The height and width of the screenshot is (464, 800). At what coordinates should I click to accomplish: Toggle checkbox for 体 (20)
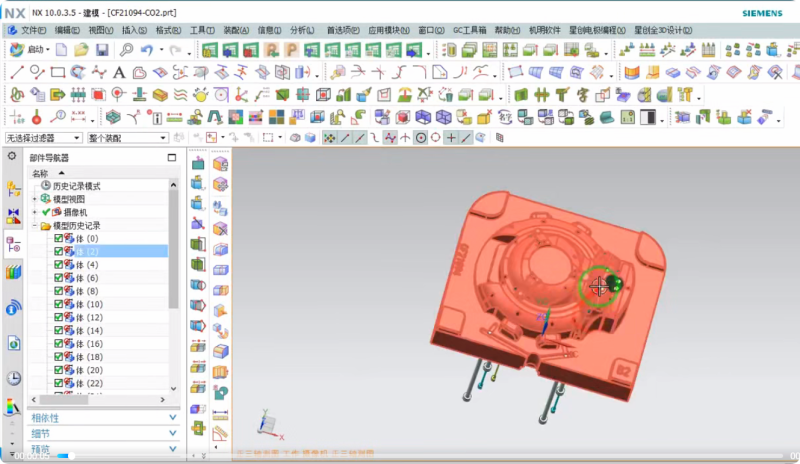59,370
